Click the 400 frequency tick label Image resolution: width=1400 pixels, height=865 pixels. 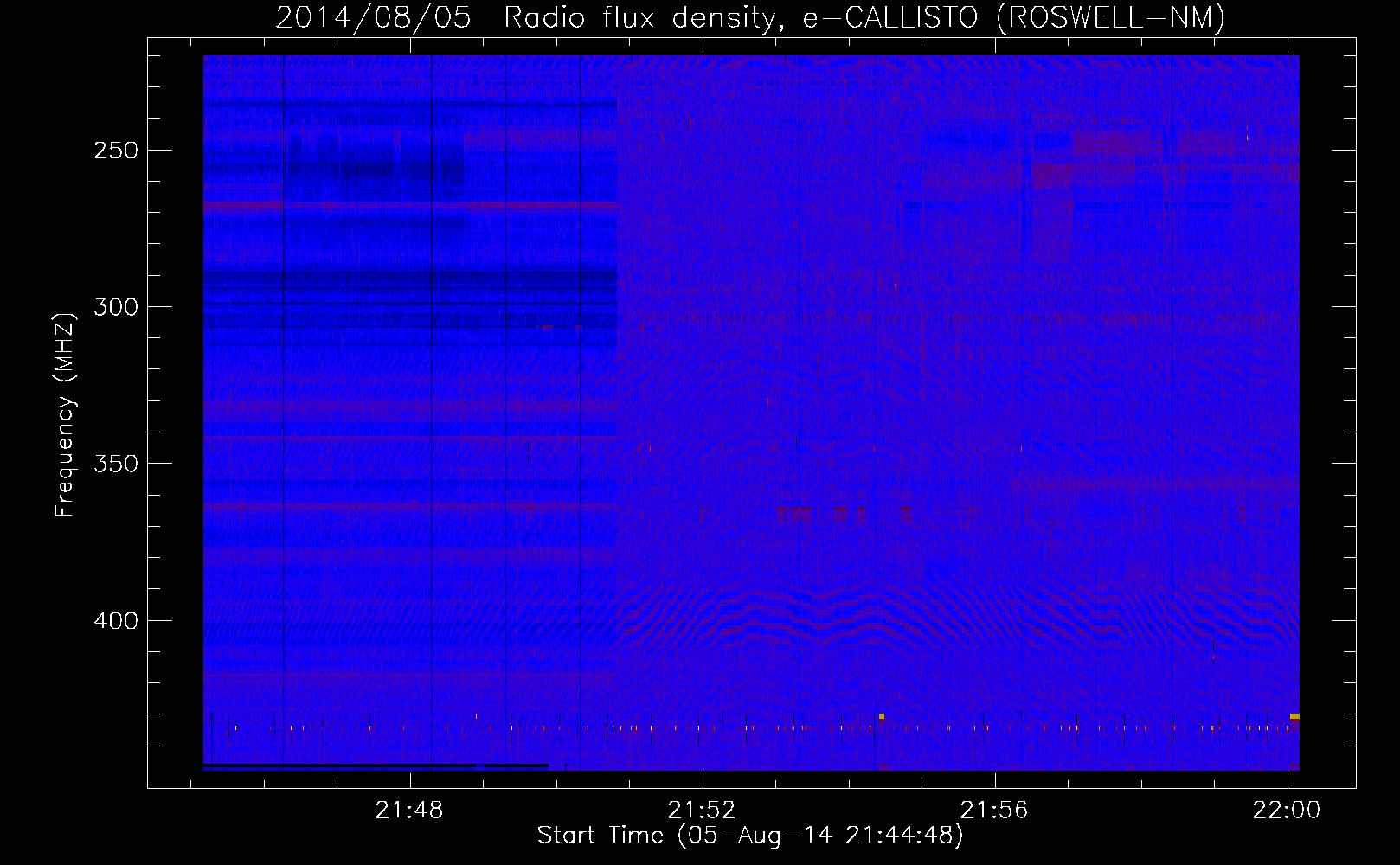(116, 621)
